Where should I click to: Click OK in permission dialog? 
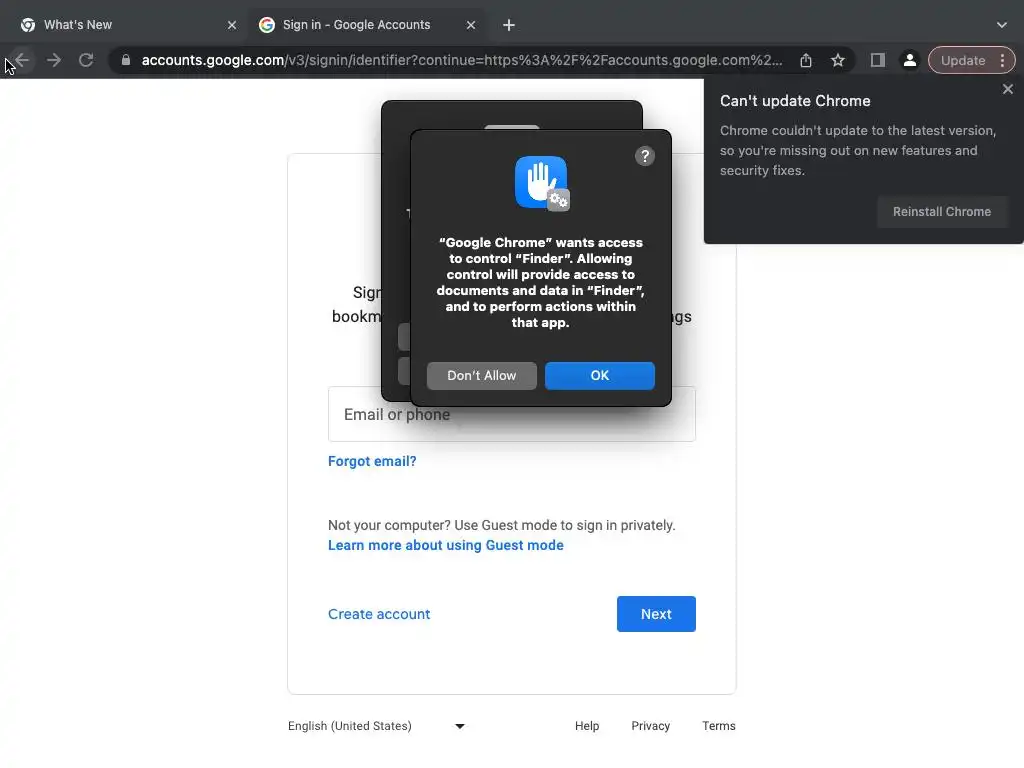coord(600,376)
